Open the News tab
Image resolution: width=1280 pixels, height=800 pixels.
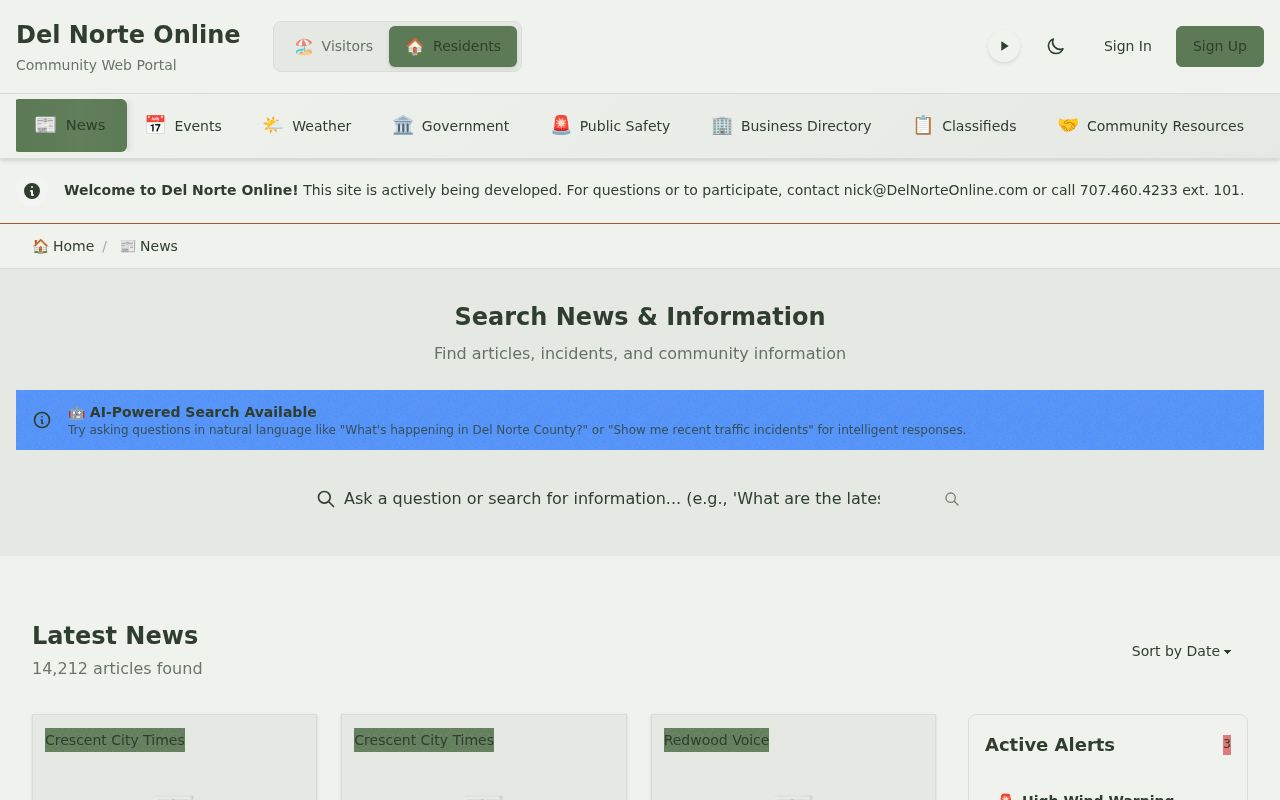[x=71, y=125]
